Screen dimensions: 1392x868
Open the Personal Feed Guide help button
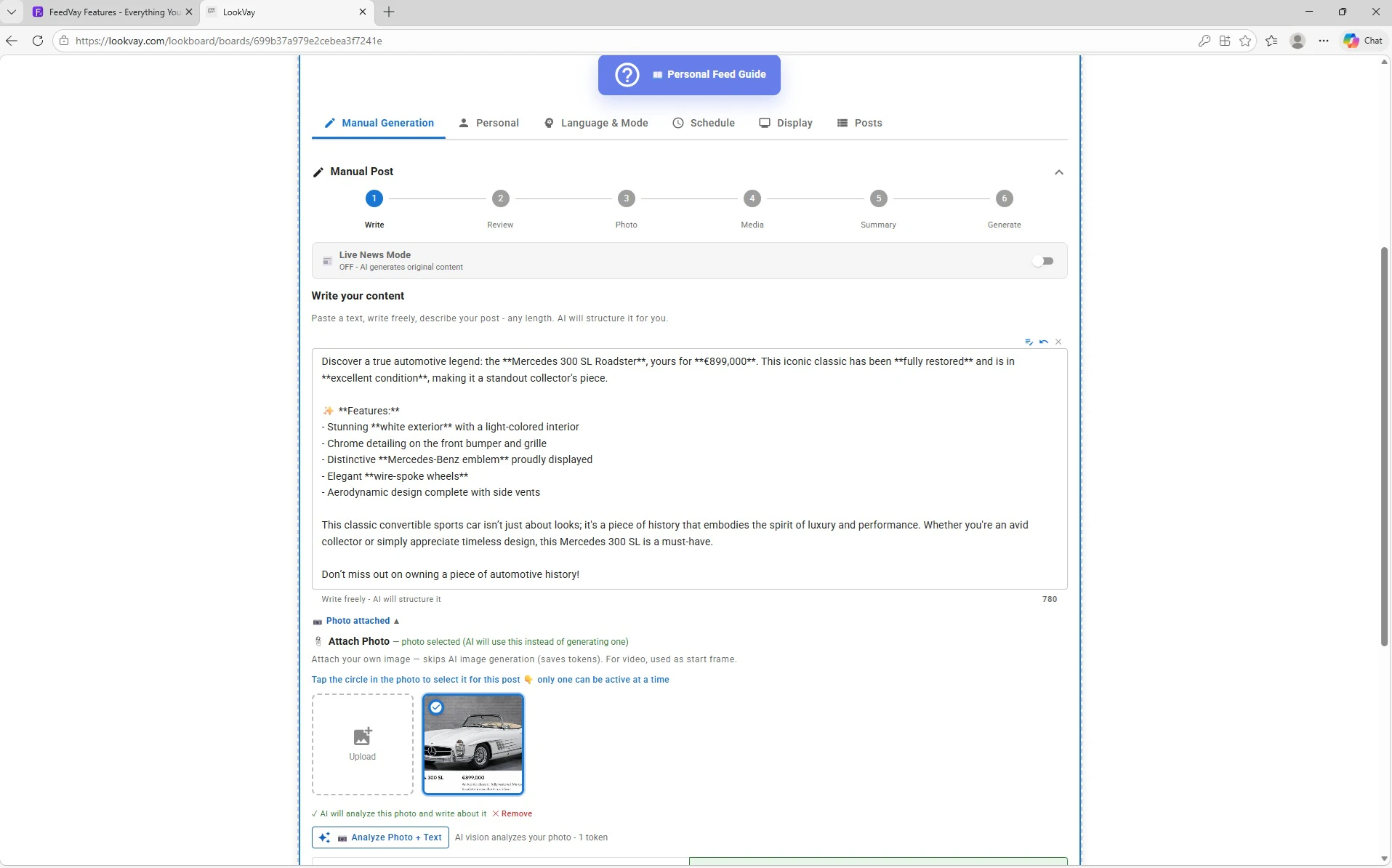click(x=689, y=74)
